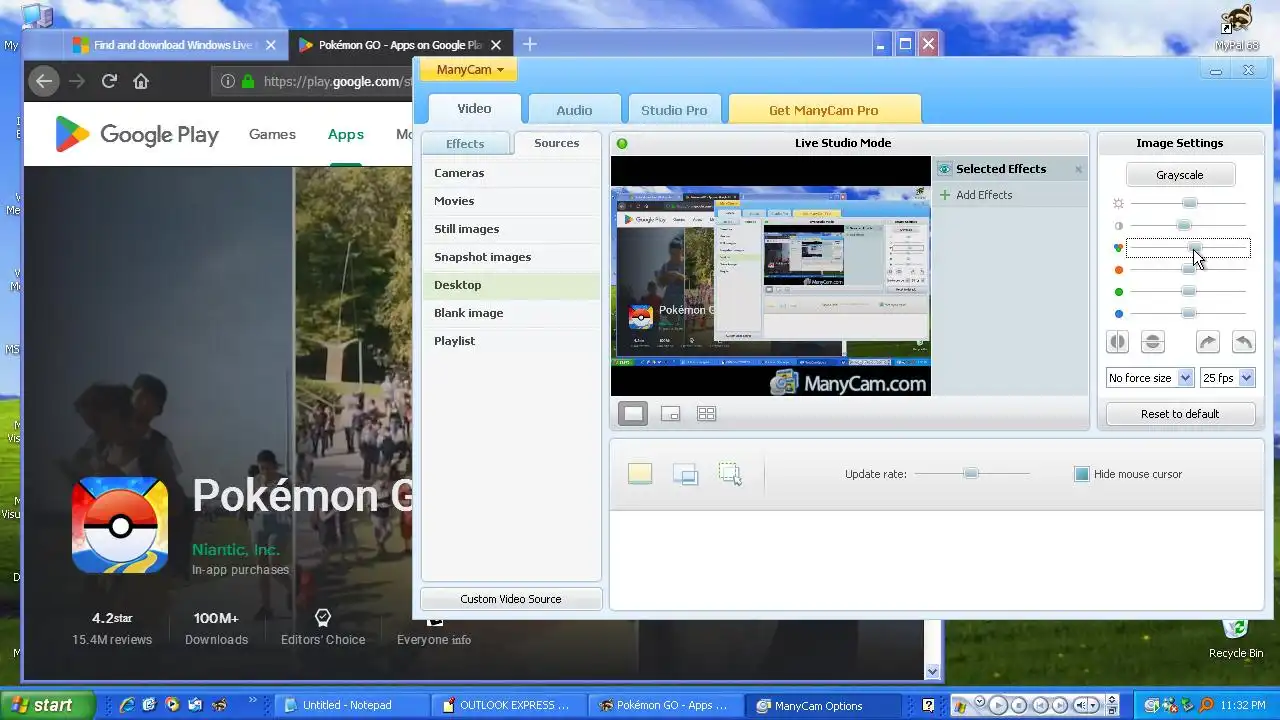The width and height of the screenshot is (1280, 720).
Task: Expand the hidden quick launch chevron in the taskbar
Action: click(x=252, y=701)
